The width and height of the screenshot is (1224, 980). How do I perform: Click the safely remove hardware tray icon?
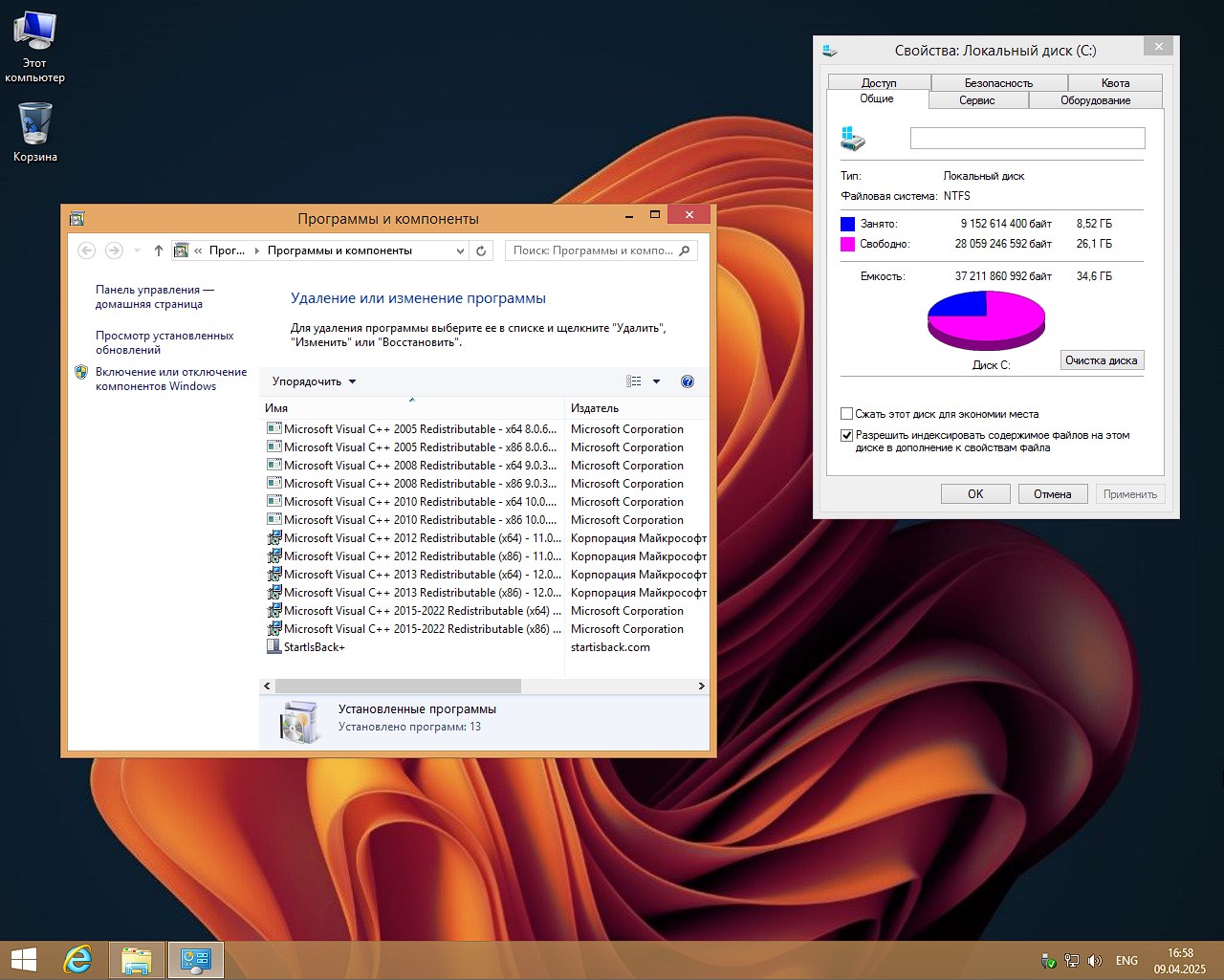point(1049,961)
